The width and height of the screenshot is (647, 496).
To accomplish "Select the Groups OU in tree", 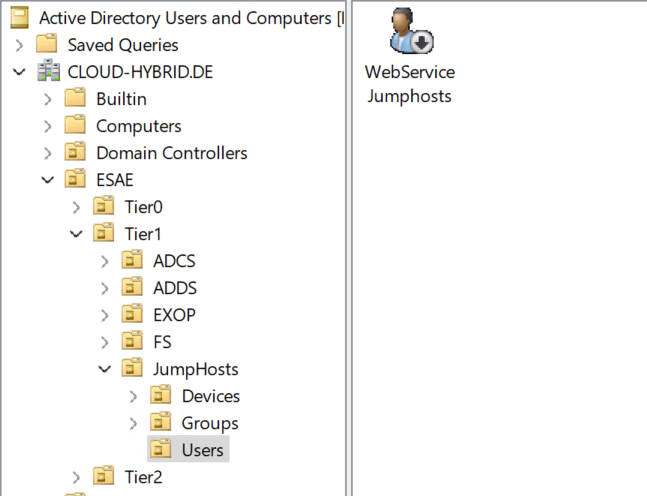I will coord(209,423).
